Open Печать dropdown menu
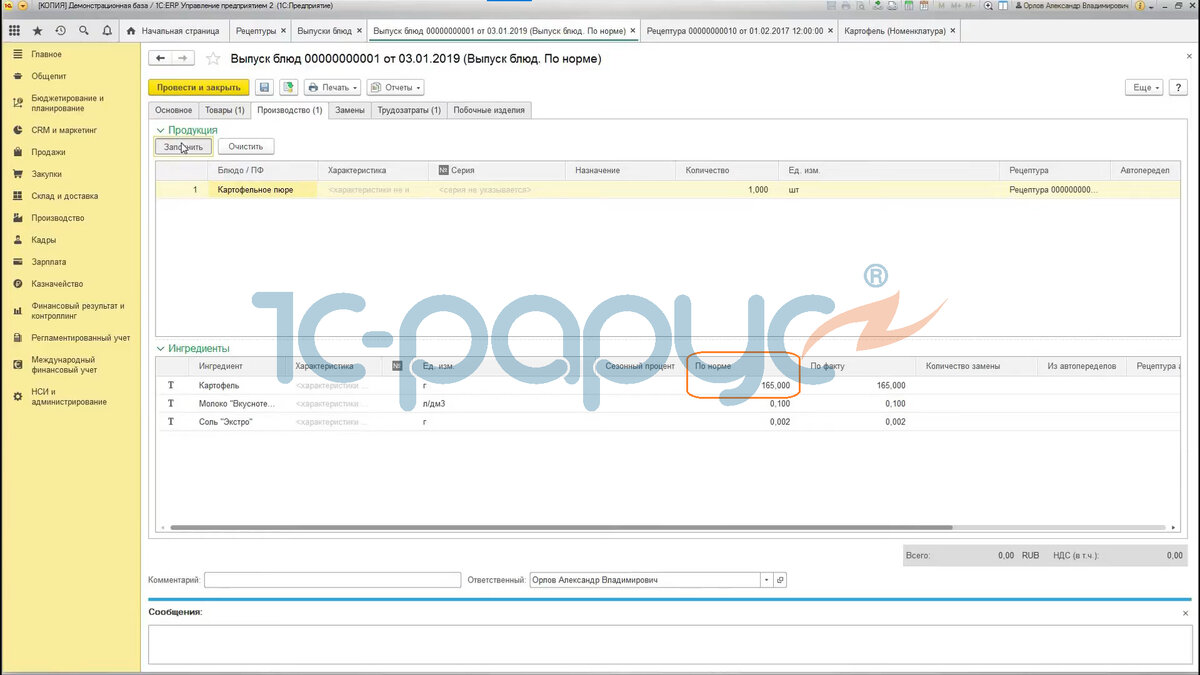 click(332, 88)
